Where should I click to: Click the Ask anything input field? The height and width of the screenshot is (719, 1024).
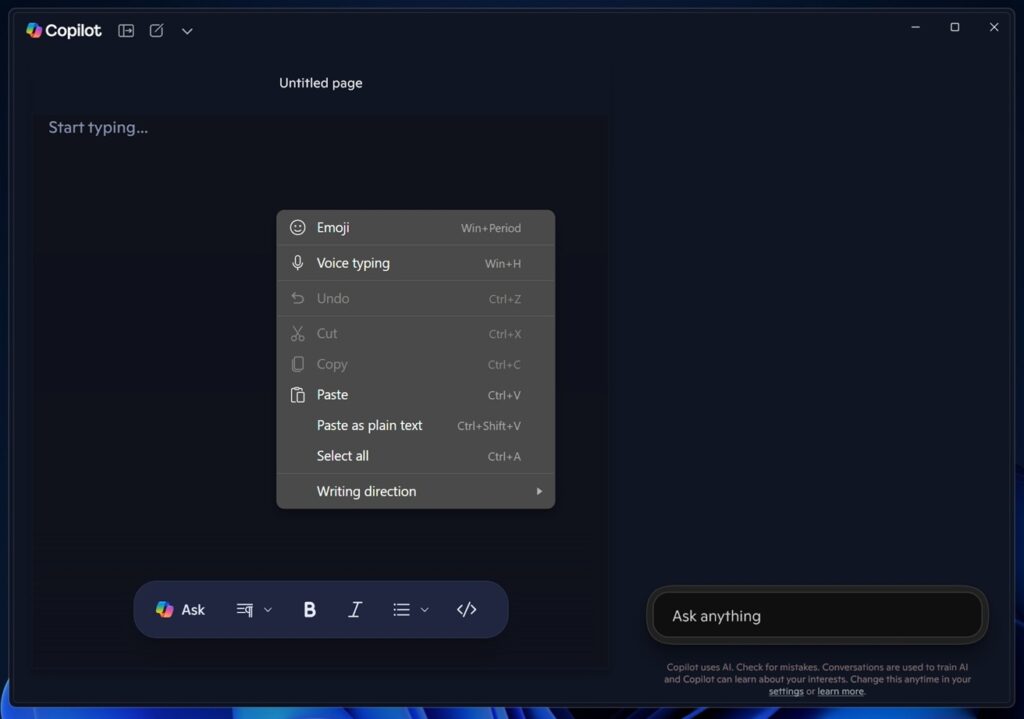coord(817,615)
